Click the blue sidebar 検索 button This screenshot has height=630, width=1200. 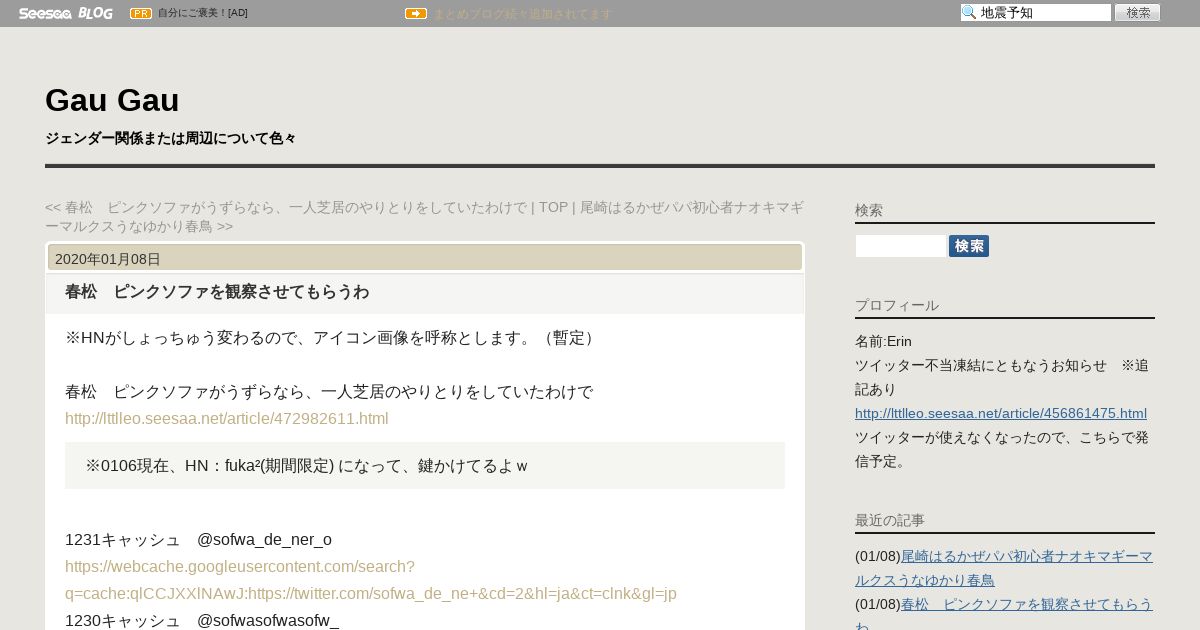pyautogui.click(x=969, y=246)
